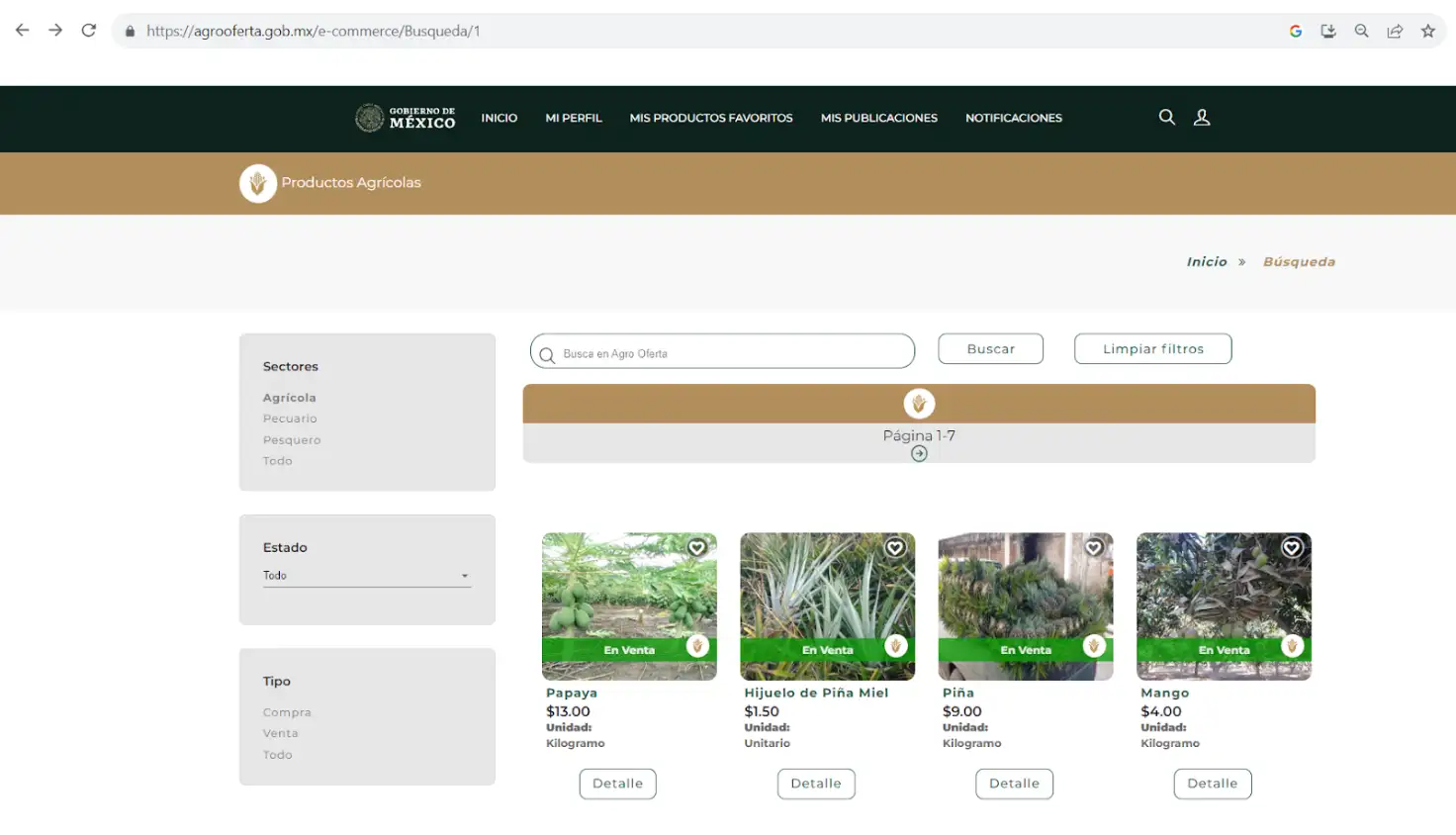Image resolution: width=1456 pixels, height=835 pixels.
Task: Favorite the Mango listing
Action: click(1291, 547)
